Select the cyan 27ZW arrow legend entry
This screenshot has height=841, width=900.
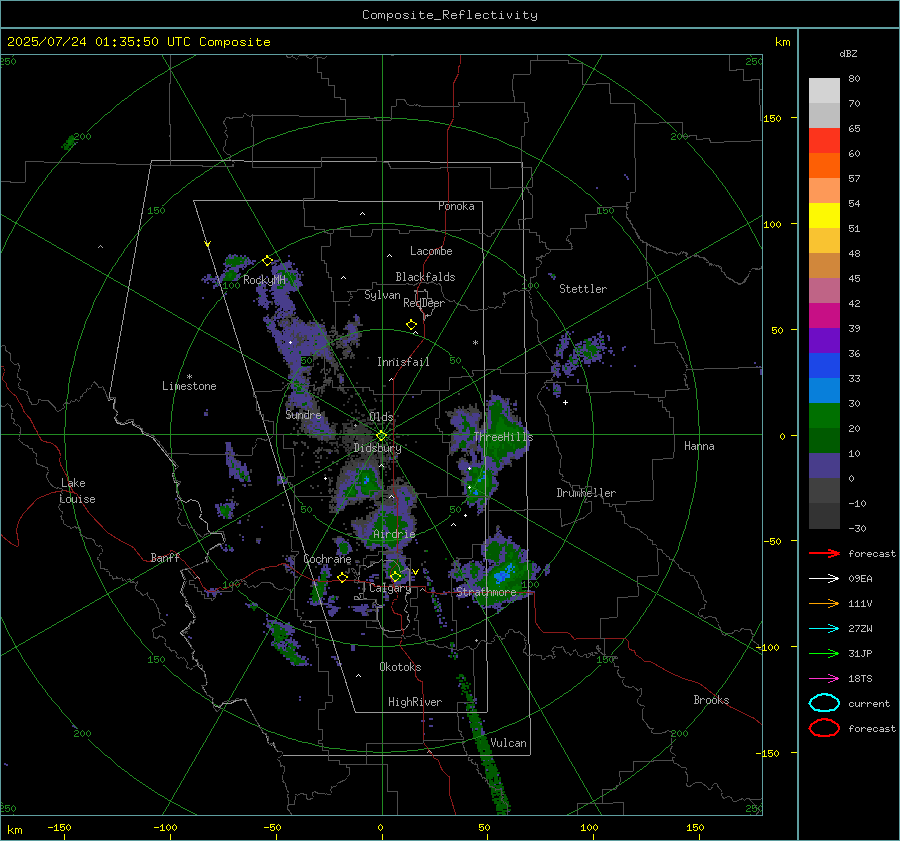click(x=824, y=629)
